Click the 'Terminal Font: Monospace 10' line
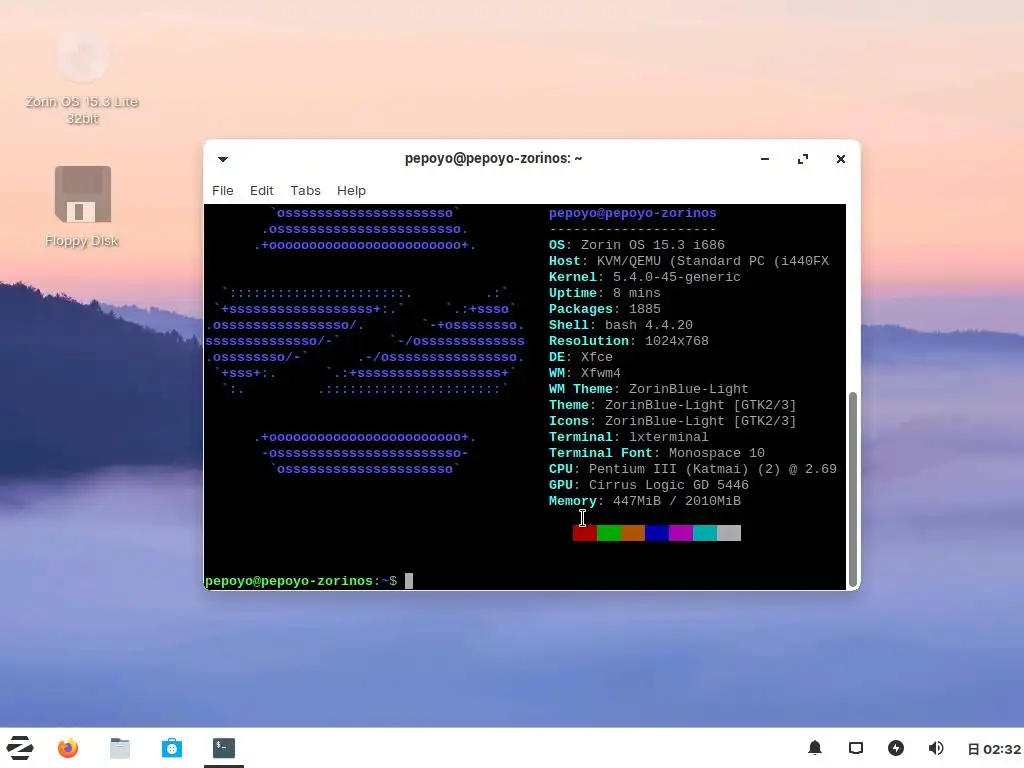The height and width of the screenshot is (768, 1024). click(x=657, y=453)
